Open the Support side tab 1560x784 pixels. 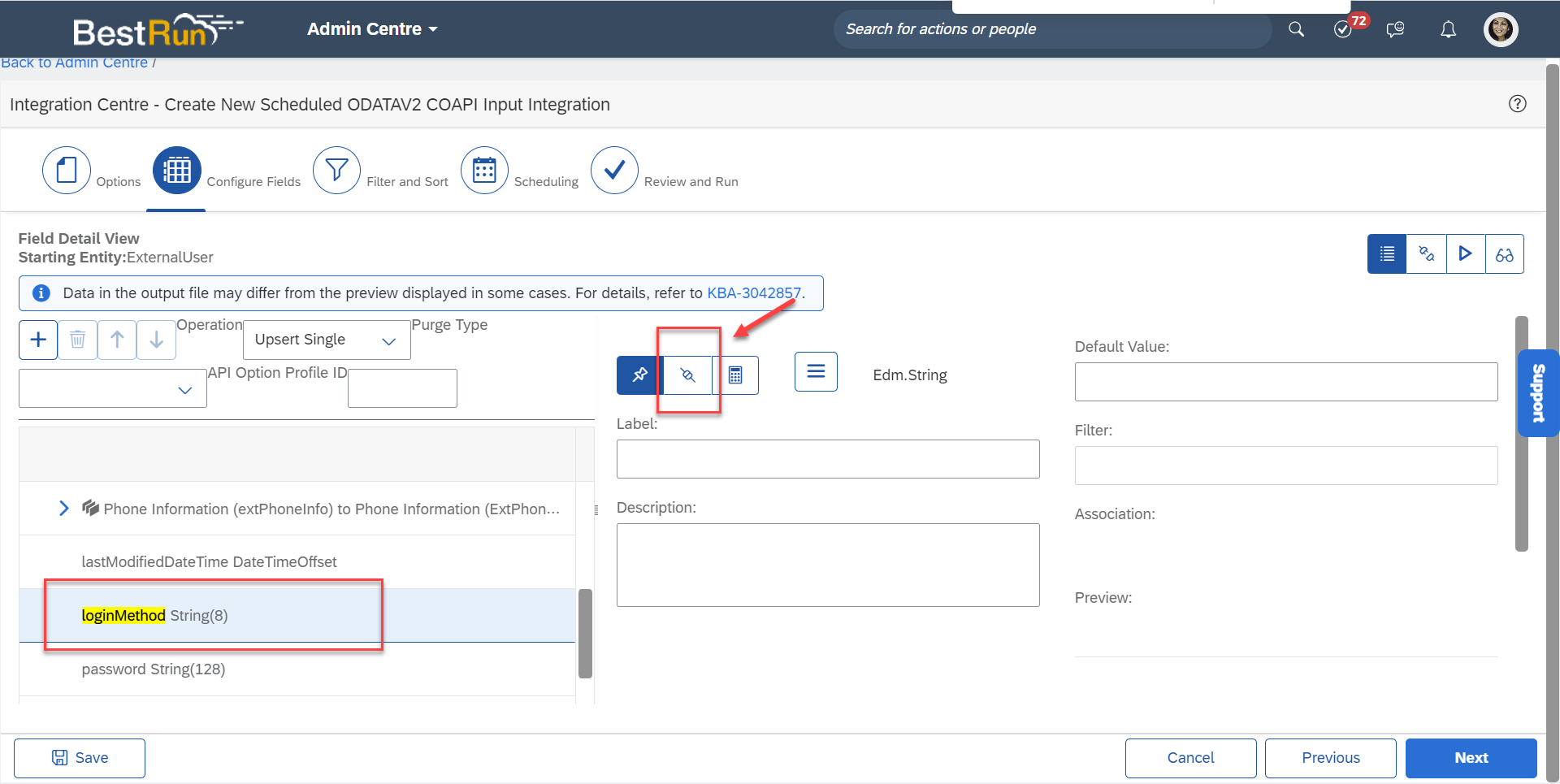(1538, 393)
